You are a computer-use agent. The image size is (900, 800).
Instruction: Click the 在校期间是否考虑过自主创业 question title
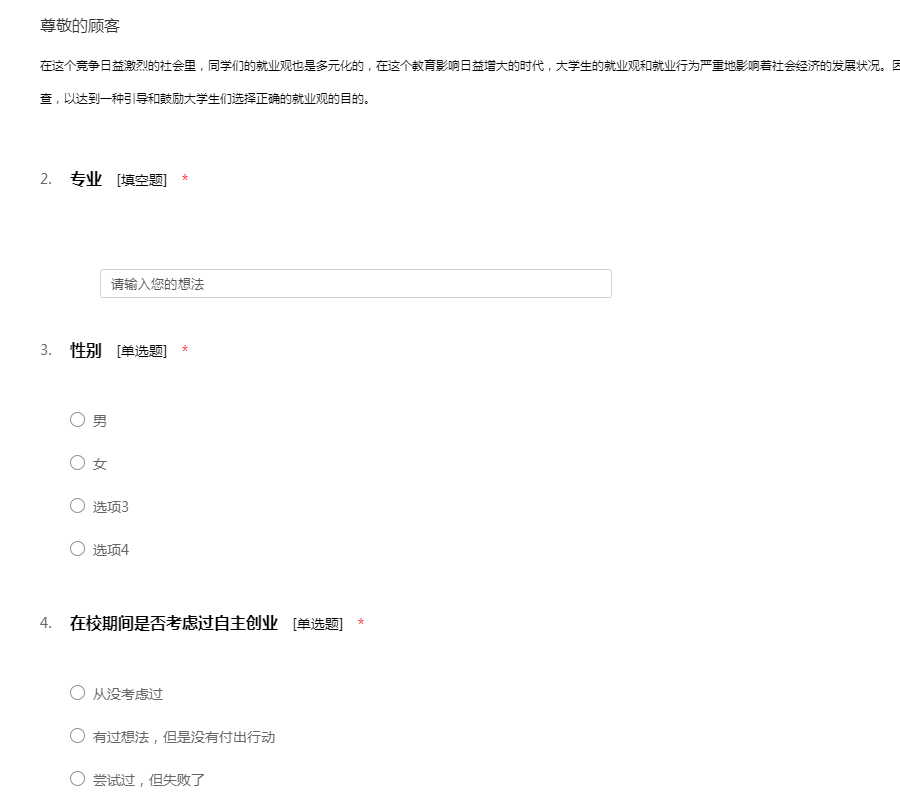click(x=174, y=623)
